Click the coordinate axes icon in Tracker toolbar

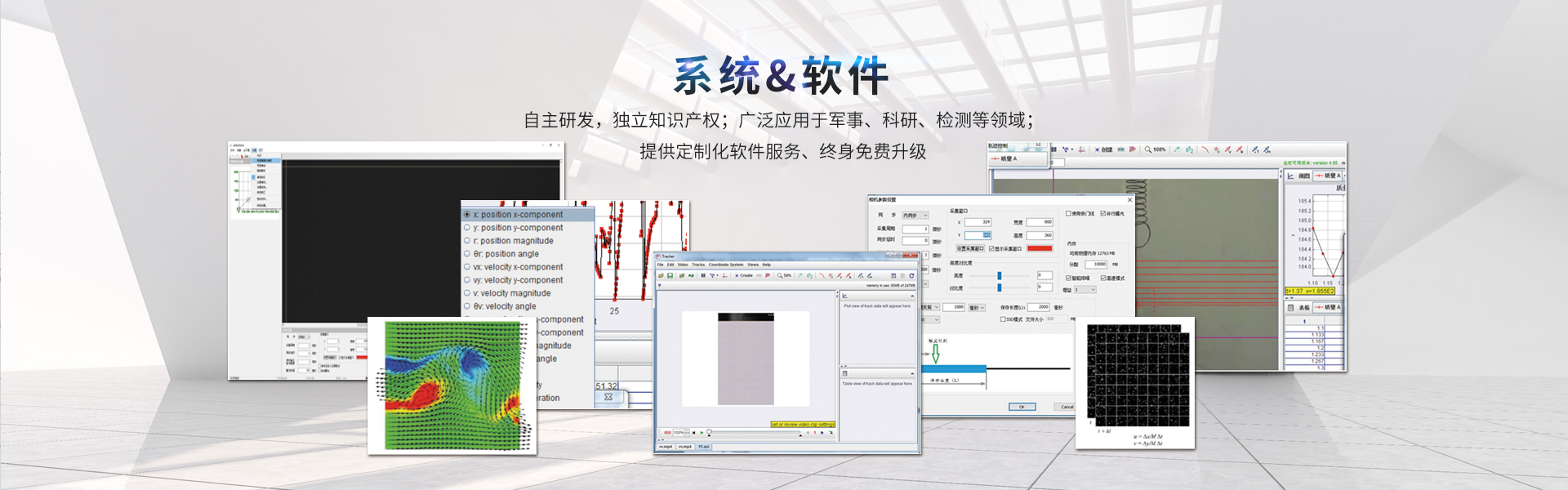(724, 276)
